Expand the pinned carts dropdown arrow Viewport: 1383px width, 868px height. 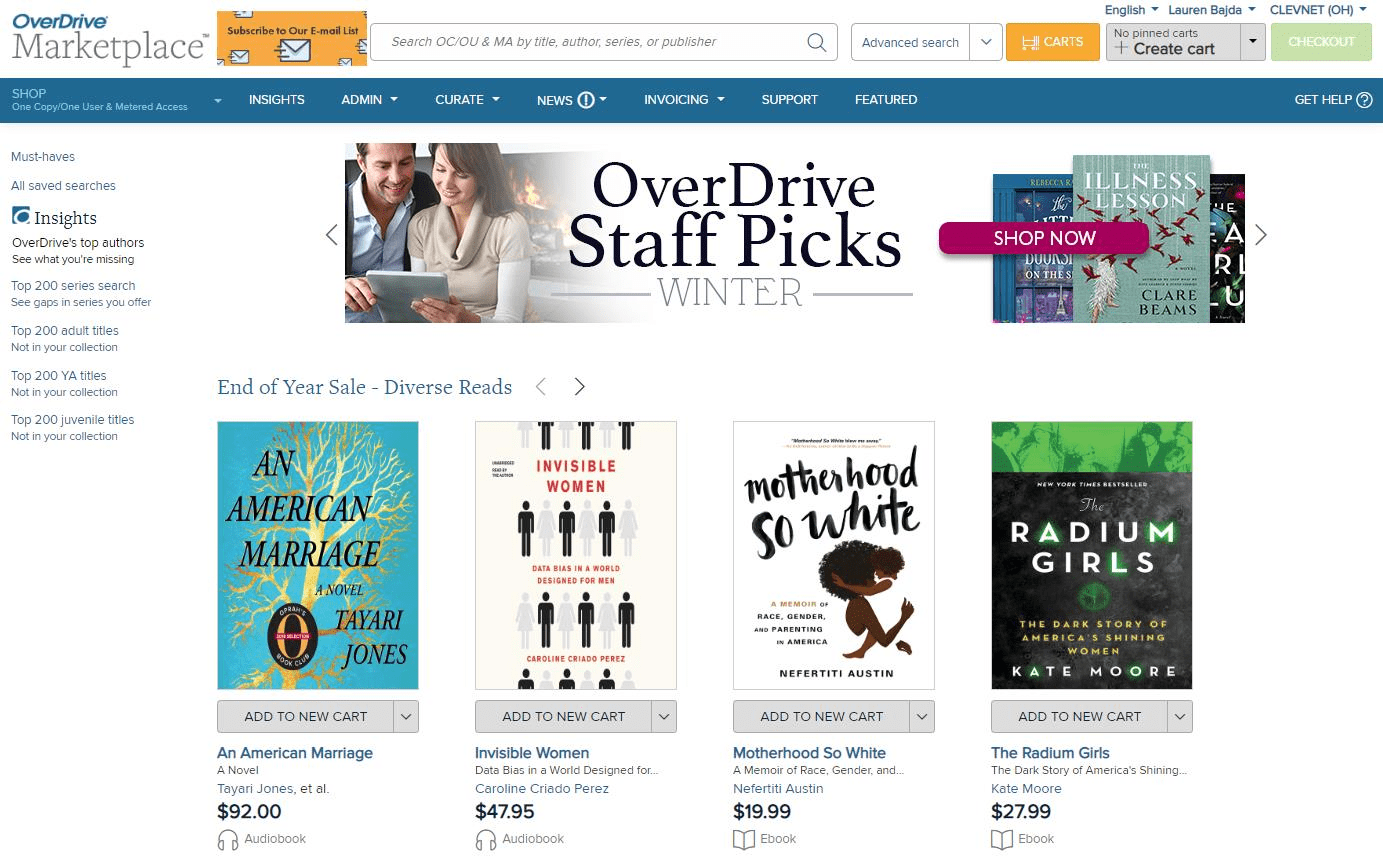click(x=1252, y=42)
